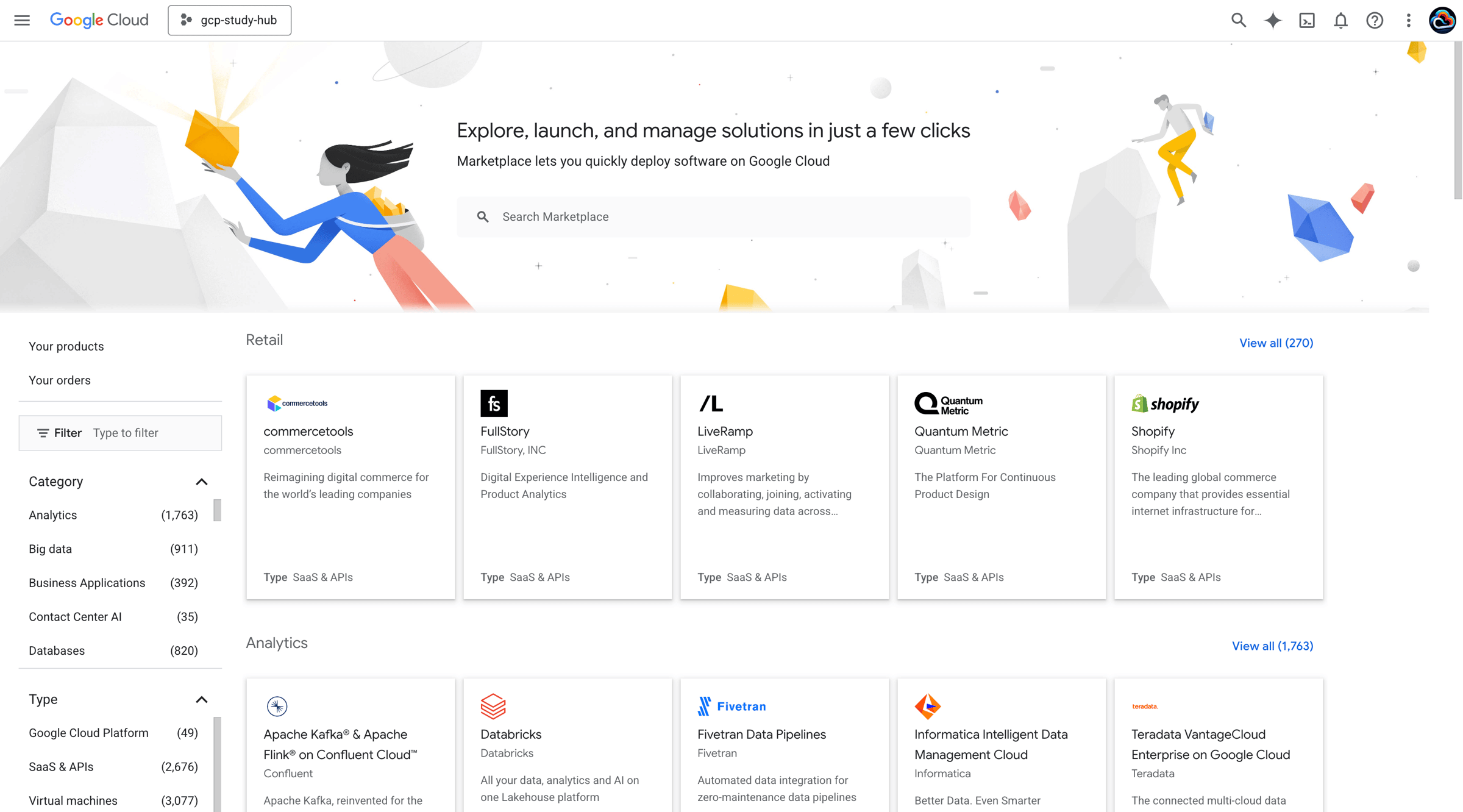Filter by SaaS & APIs type
This screenshot has height=812, width=1463.
click(113, 767)
